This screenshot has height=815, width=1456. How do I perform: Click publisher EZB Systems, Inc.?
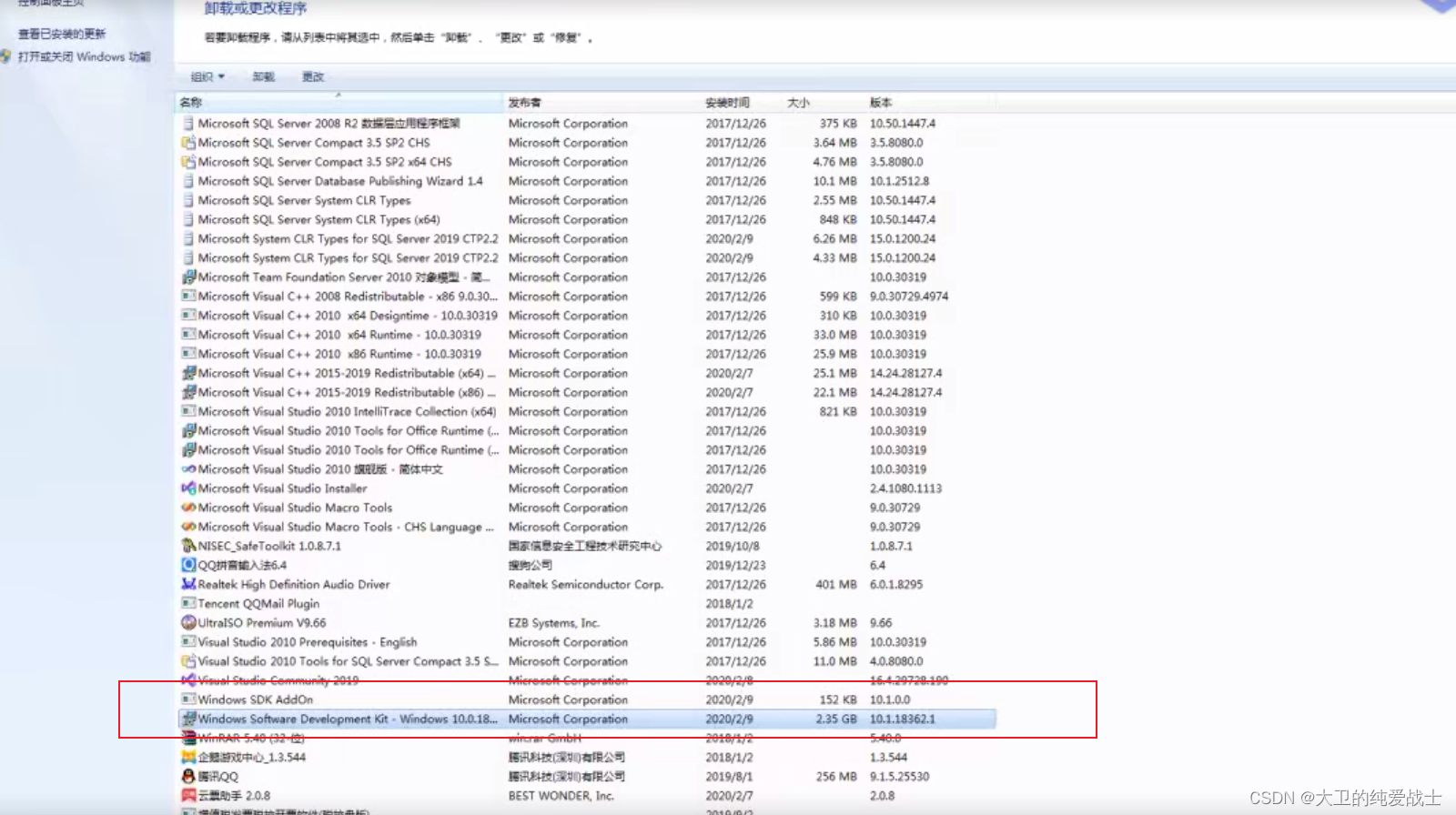[553, 623]
